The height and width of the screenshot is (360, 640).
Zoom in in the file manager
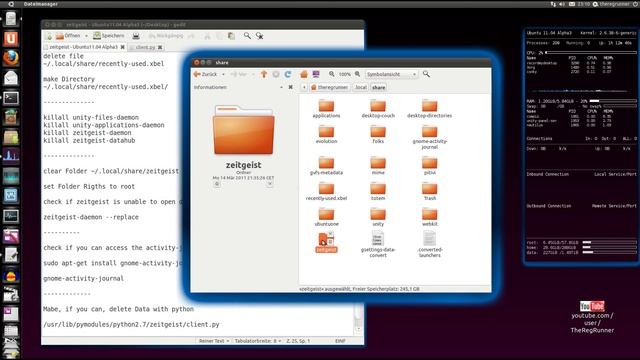(x=358, y=74)
